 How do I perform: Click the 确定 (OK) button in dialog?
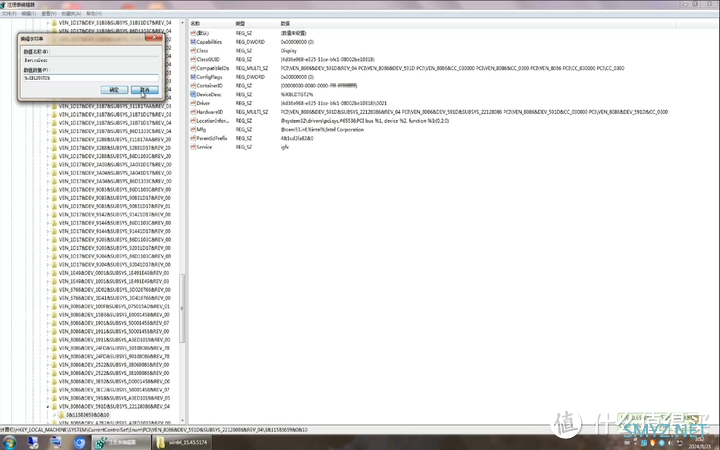(113, 89)
